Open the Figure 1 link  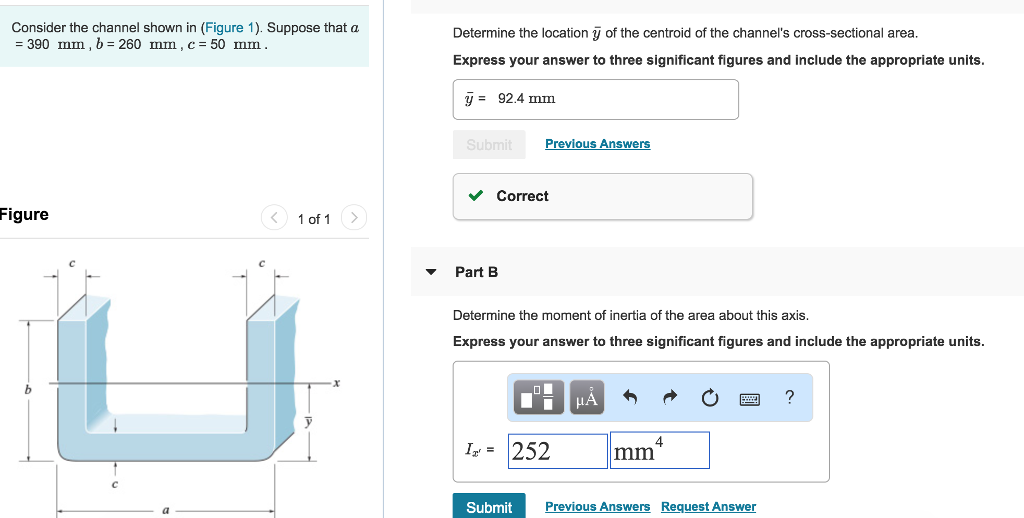click(229, 27)
